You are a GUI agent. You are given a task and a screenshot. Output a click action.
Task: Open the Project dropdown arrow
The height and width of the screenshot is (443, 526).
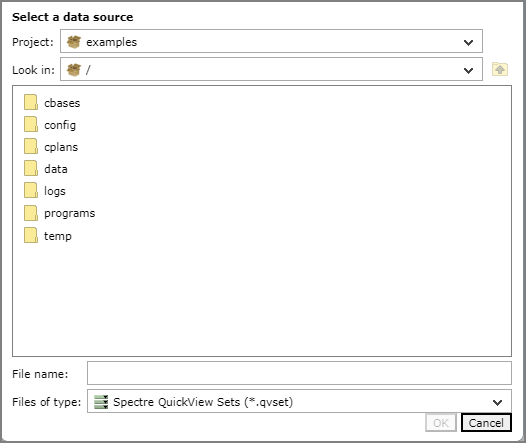(468, 43)
